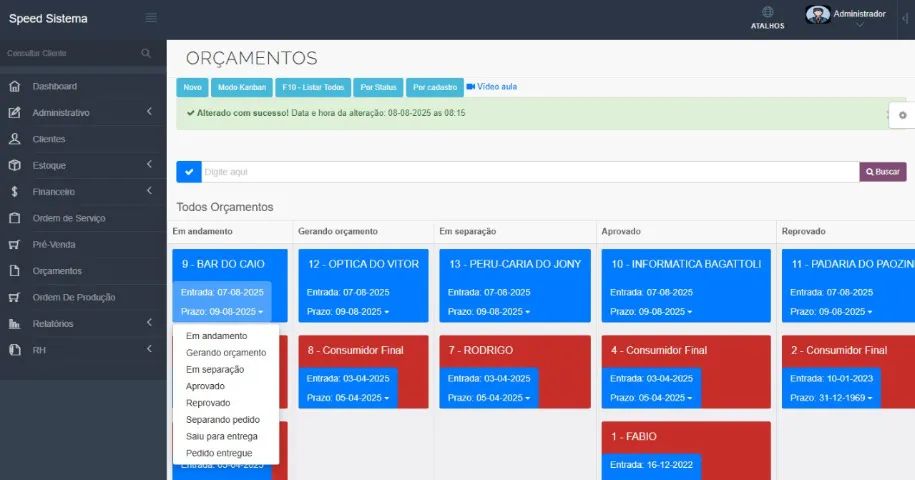915x480 pixels.
Task: Open Prazo dropdown on OPTICA DO VITOR card
Action: point(345,312)
